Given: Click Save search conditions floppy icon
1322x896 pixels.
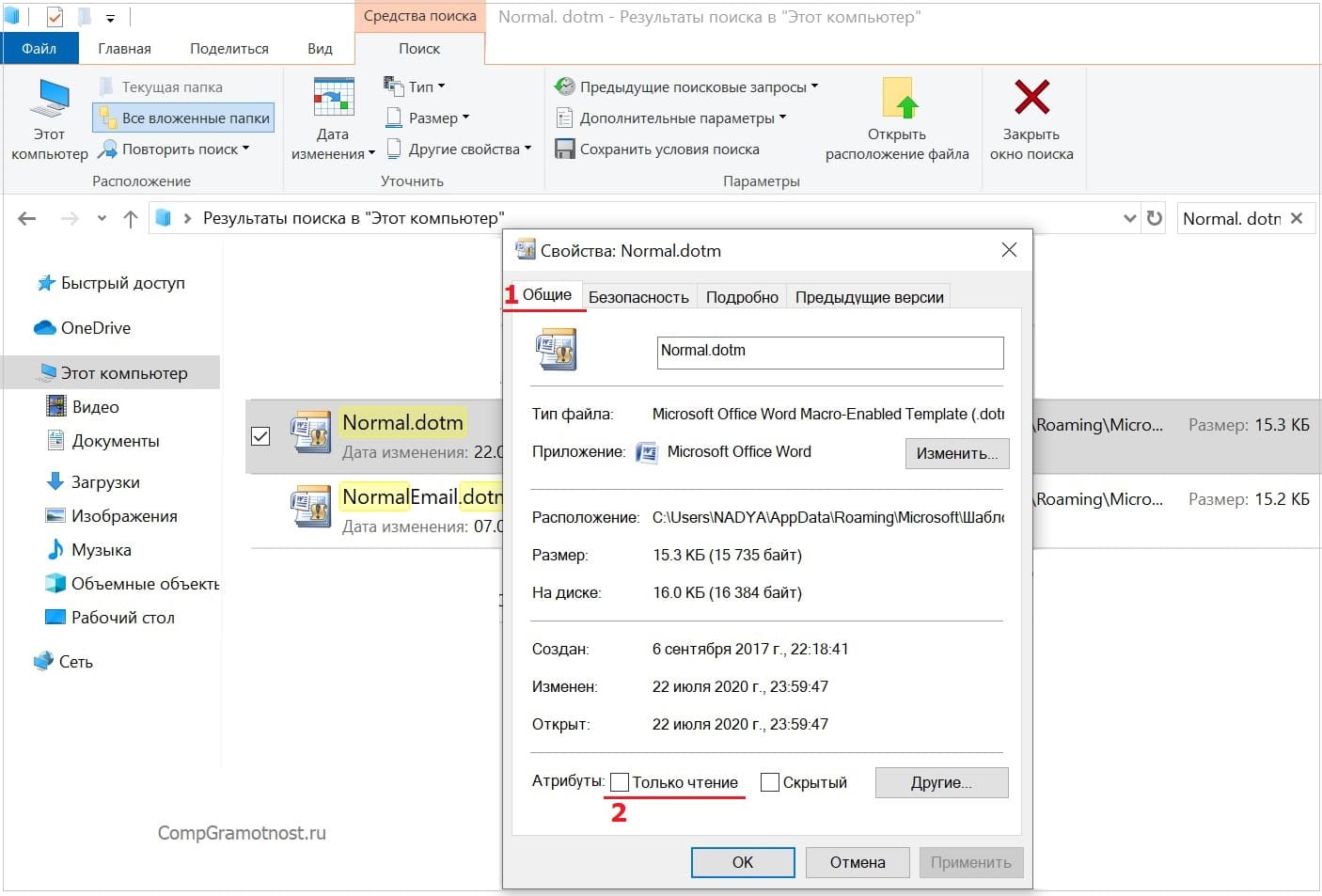Looking at the screenshot, I should [564, 149].
